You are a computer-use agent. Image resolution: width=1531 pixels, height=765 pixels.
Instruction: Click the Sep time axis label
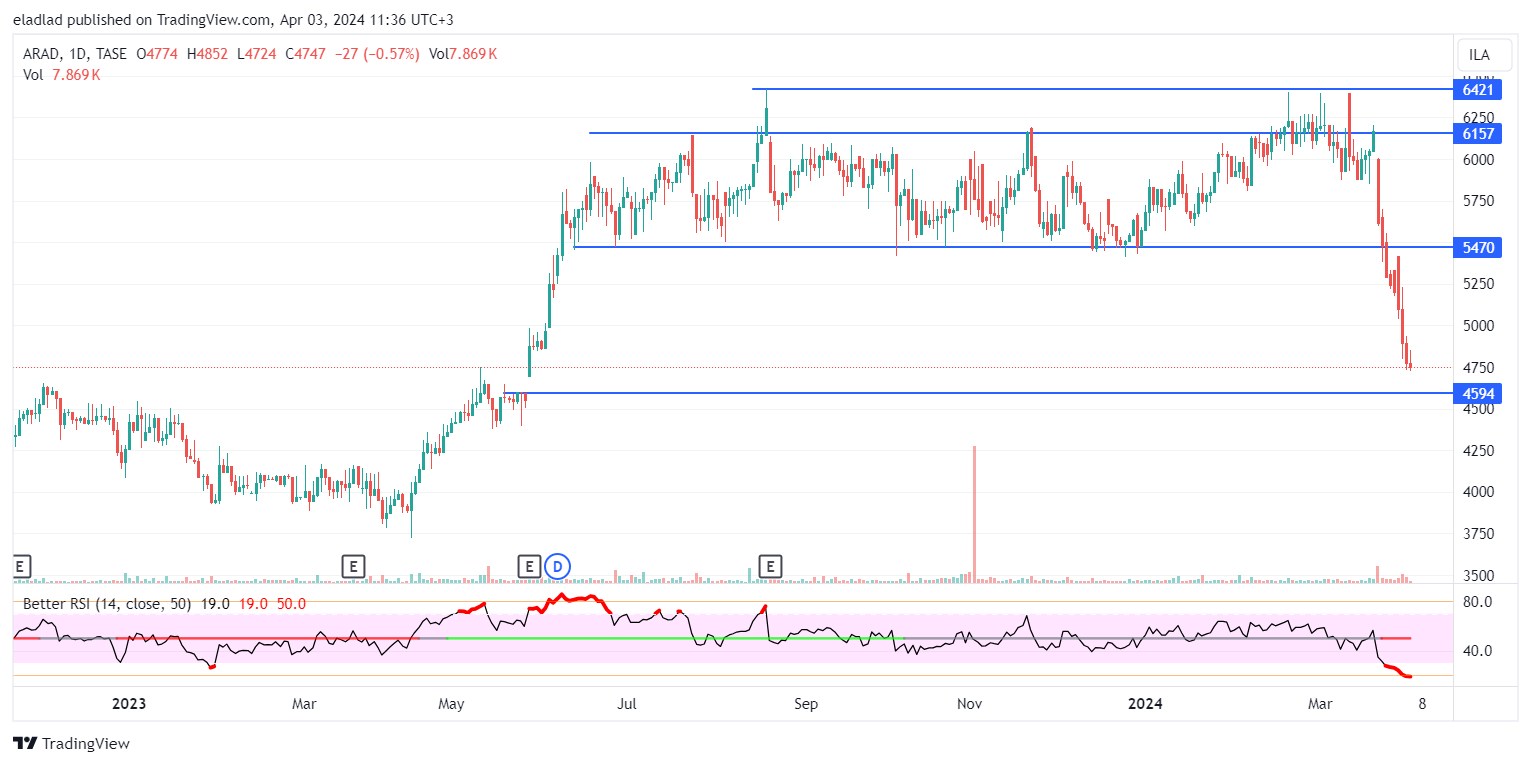pyautogui.click(x=806, y=704)
